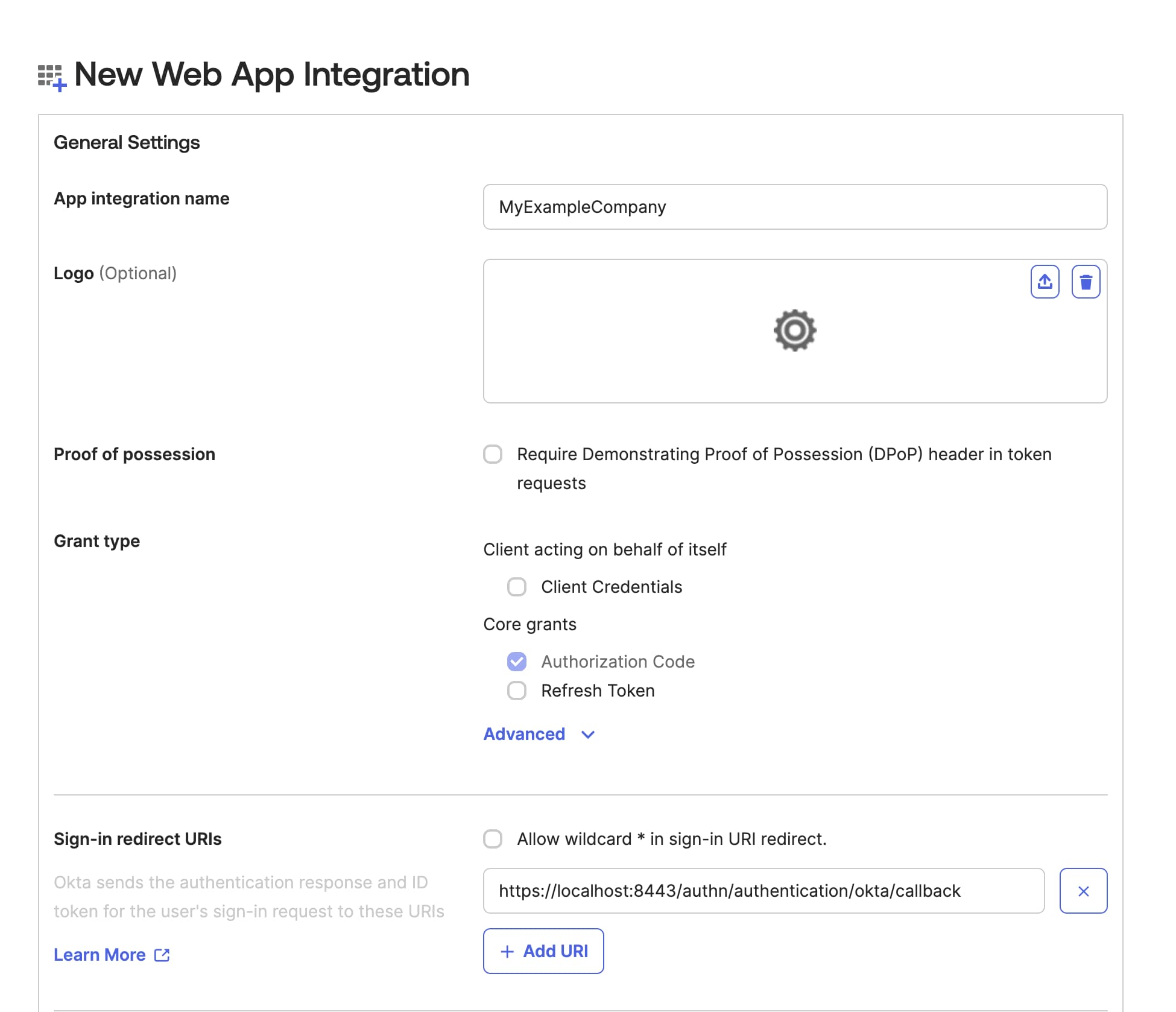Viewport: 1176px width, 1012px height.
Task: Enable the Refresh Token grant
Action: (517, 691)
